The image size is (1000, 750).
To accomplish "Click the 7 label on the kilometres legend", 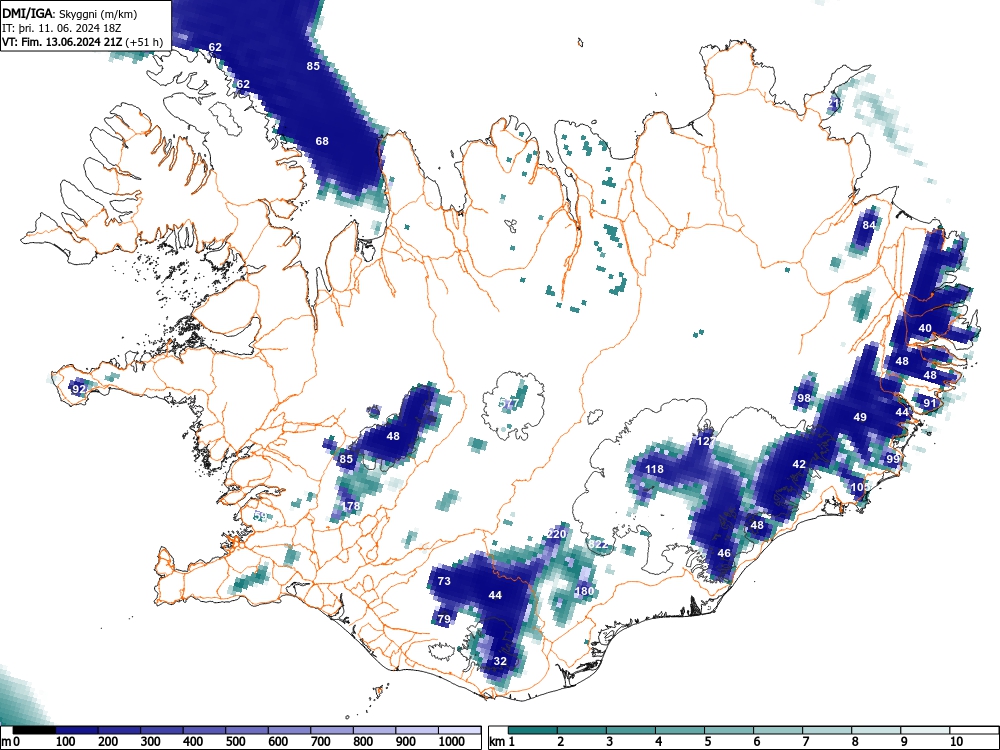I will [x=806, y=742].
